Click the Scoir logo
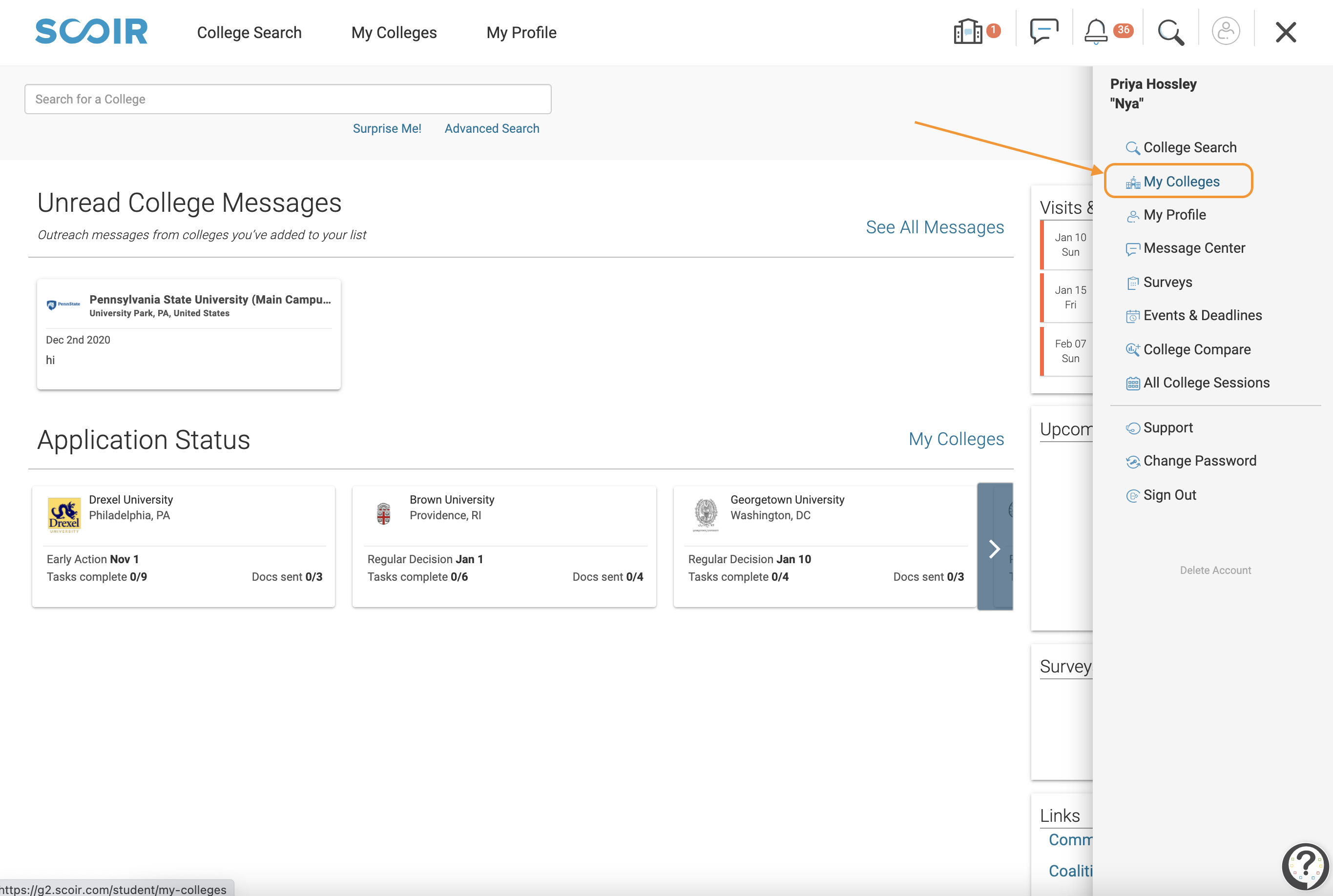The height and width of the screenshot is (896, 1333). [x=91, y=31]
